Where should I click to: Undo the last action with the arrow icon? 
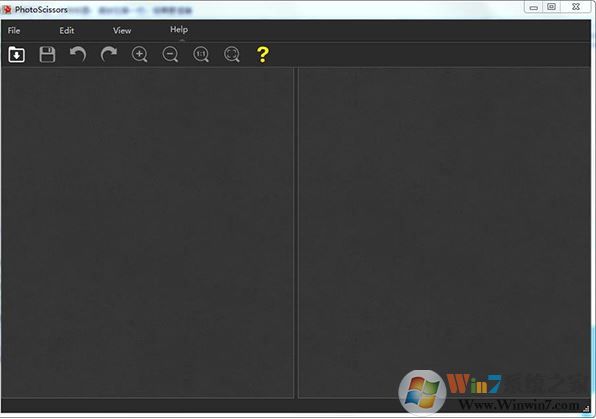tap(78, 54)
